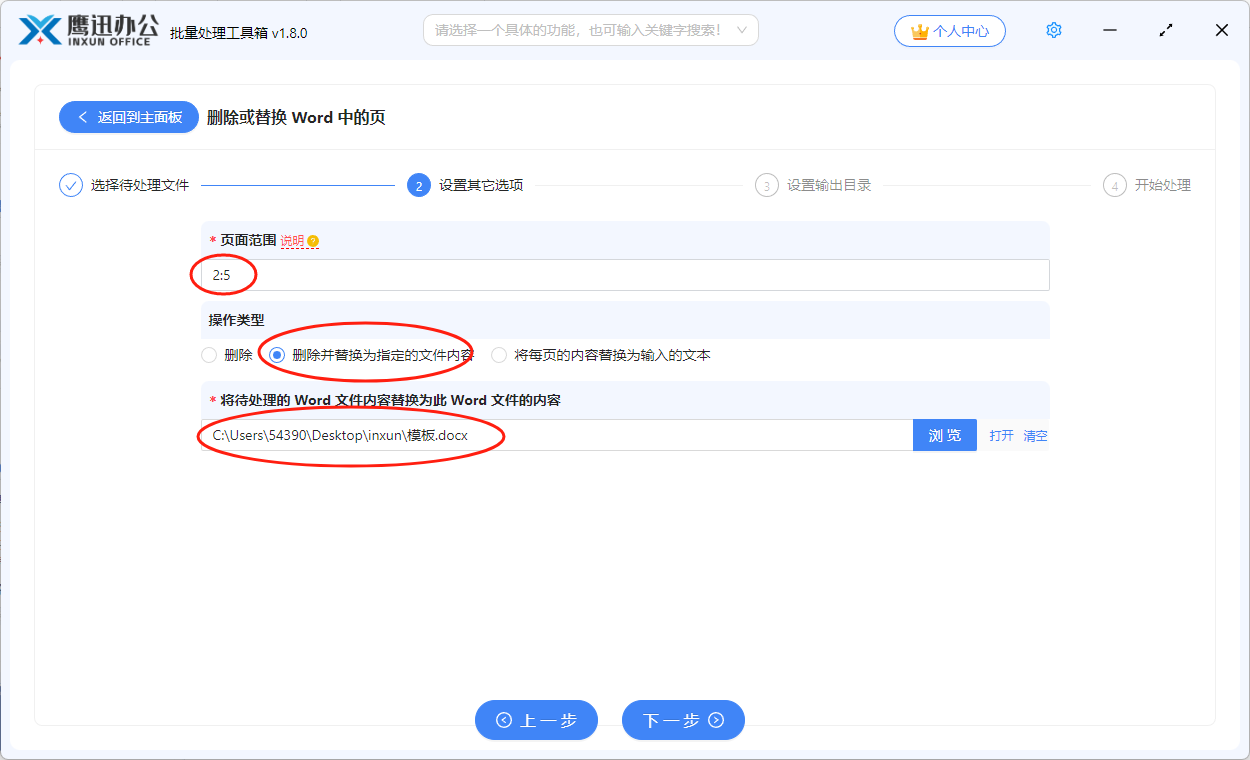This screenshot has height=760, width=1250.
Task: Click the 操作类型 label
Action: click(236, 320)
